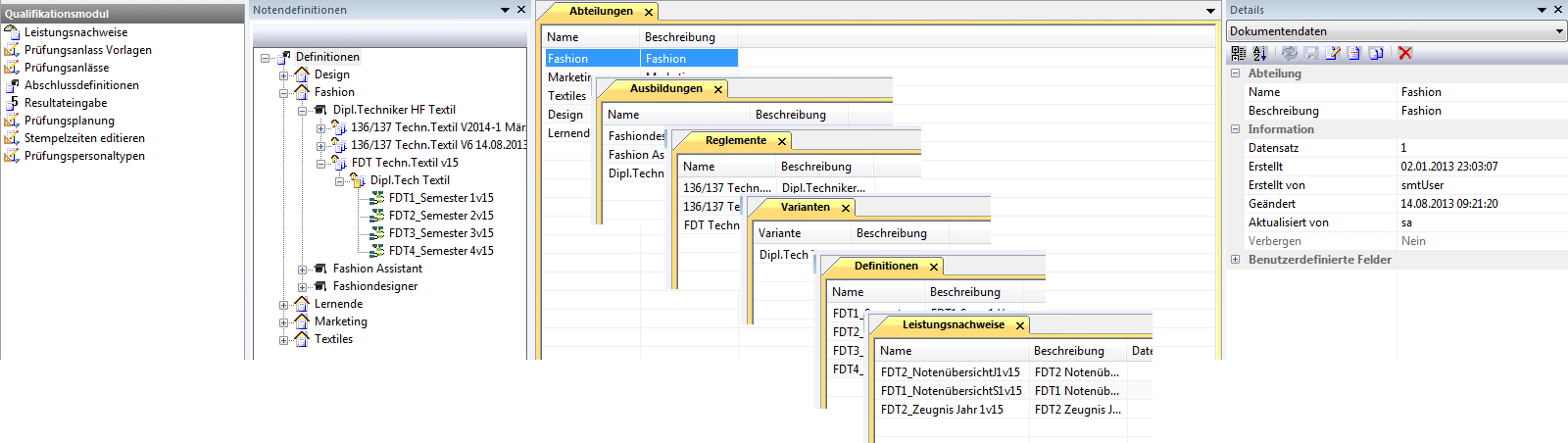Open Prüfungsplanung in the module sidebar
This screenshot has width=1568, height=443.
pyautogui.click(x=69, y=121)
